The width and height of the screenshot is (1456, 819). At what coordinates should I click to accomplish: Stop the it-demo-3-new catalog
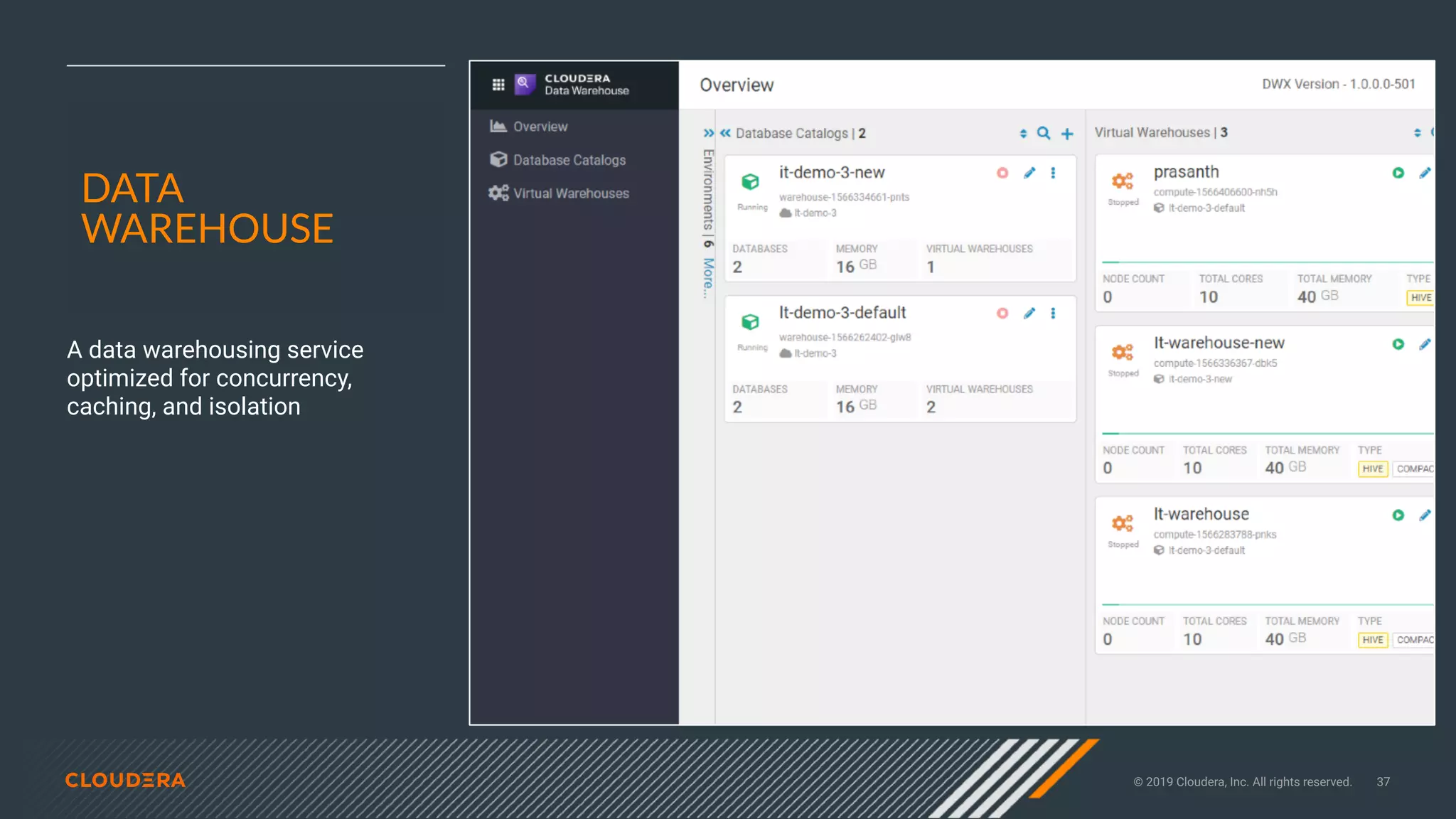1002,173
